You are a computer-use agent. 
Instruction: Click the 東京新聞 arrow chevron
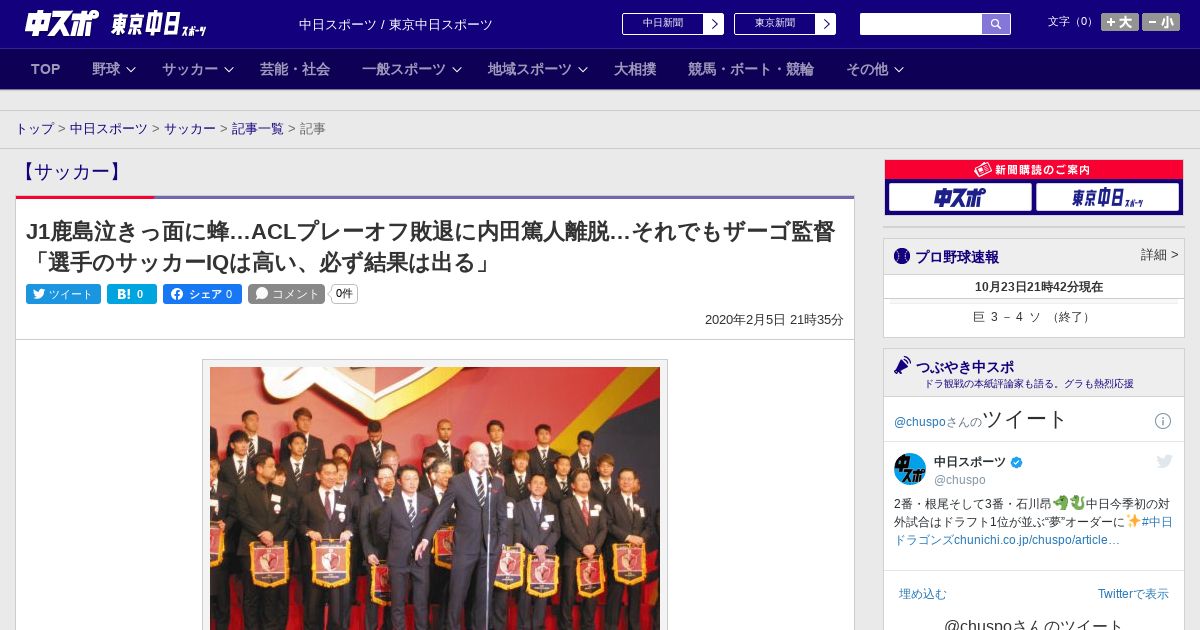[826, 24]
